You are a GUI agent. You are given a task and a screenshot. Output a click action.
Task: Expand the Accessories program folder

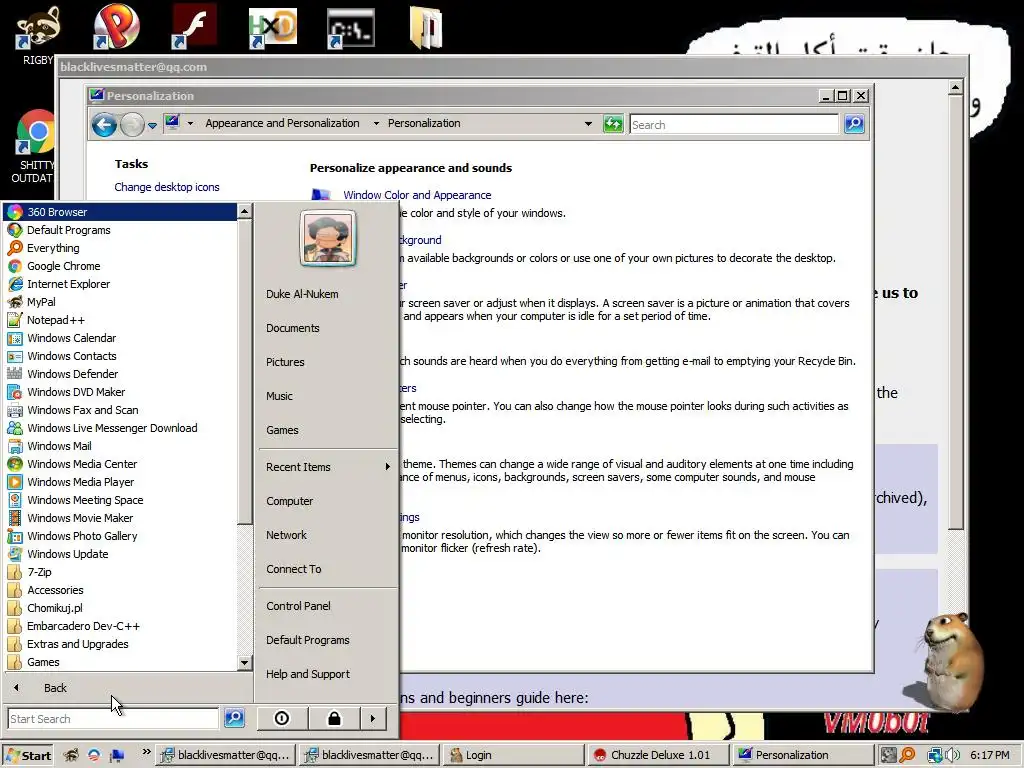[120, 589]
